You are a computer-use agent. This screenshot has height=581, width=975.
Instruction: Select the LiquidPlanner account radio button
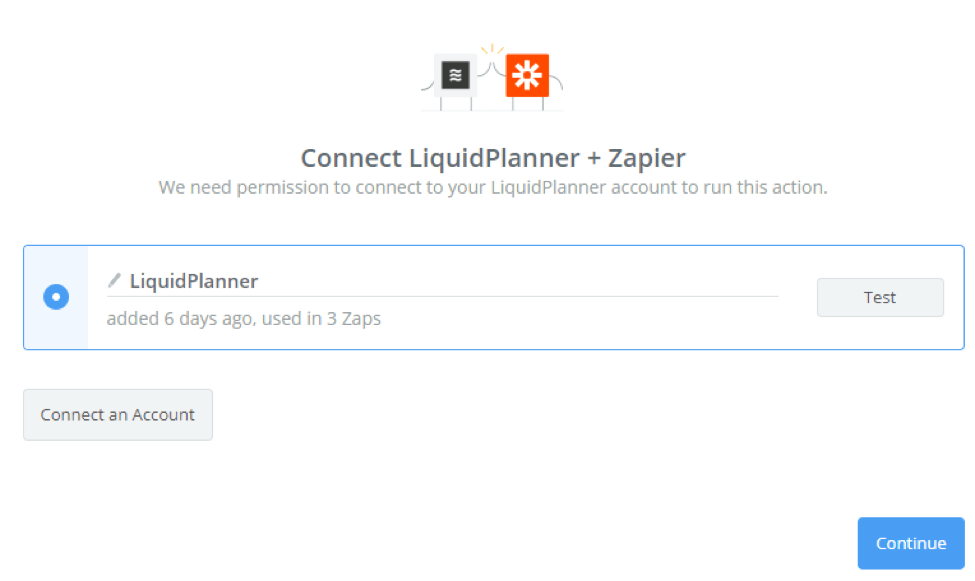coord(56,297)
